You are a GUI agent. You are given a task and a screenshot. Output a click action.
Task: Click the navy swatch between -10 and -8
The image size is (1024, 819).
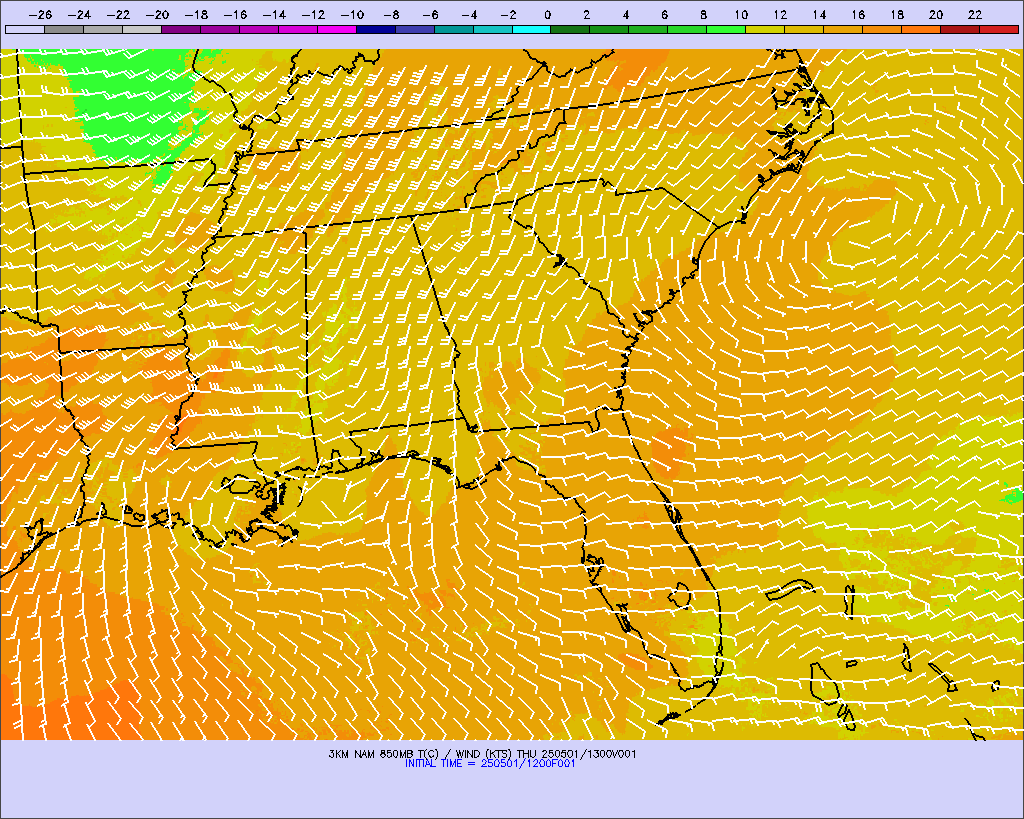(x=376, y=29)
